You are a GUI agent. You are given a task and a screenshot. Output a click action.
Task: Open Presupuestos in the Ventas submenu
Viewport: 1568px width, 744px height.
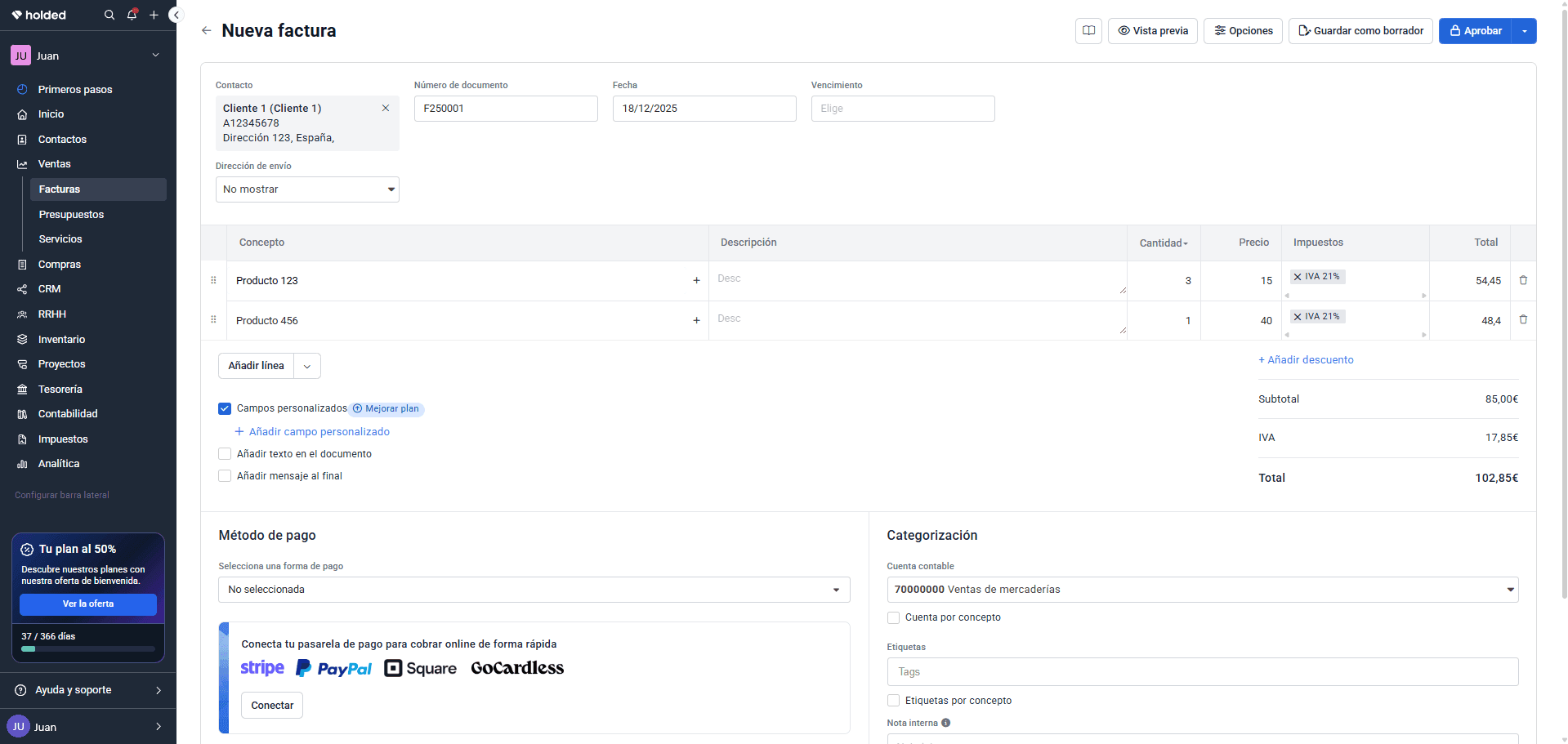[x=71, y=215]
